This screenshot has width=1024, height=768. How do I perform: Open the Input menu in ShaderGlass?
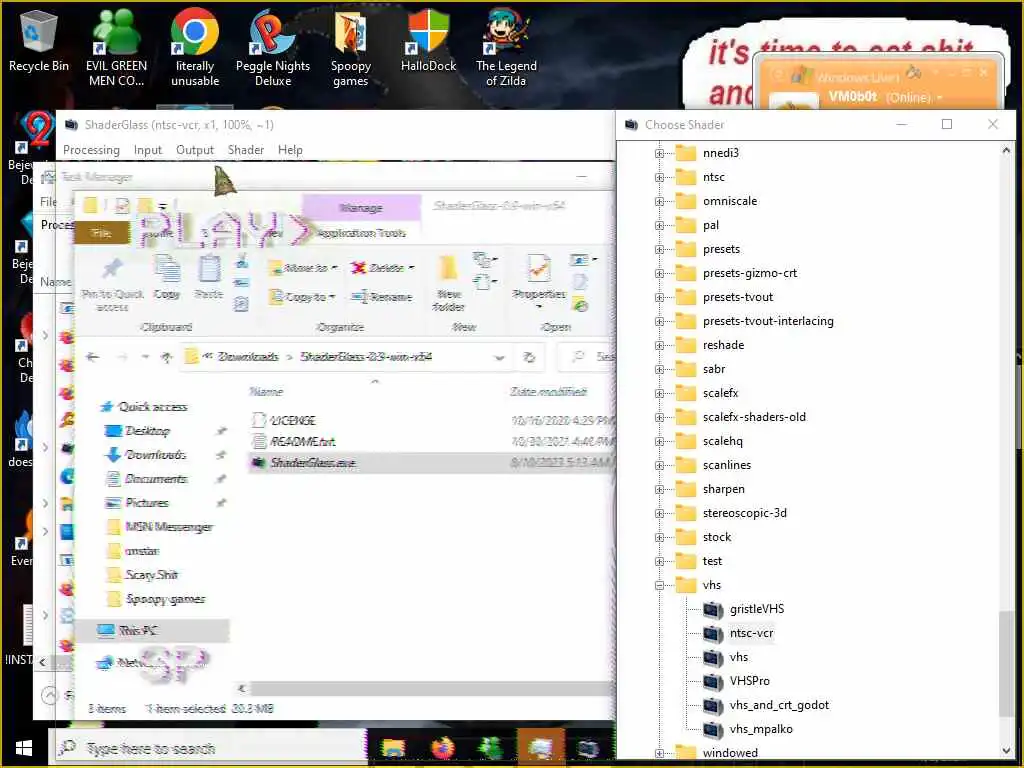[x=148, y=150]
